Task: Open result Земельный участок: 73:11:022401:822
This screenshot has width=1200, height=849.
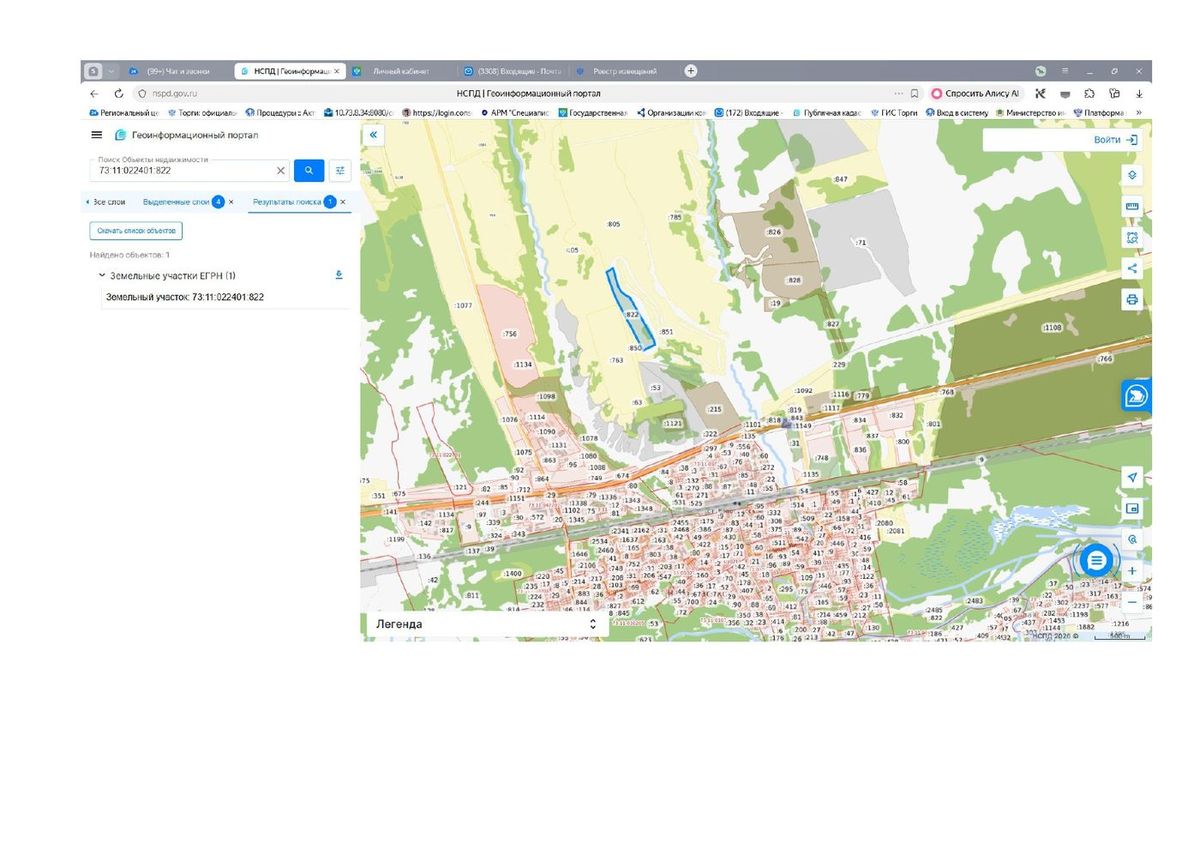Action: pyautogui.click(x=185, y=297)
